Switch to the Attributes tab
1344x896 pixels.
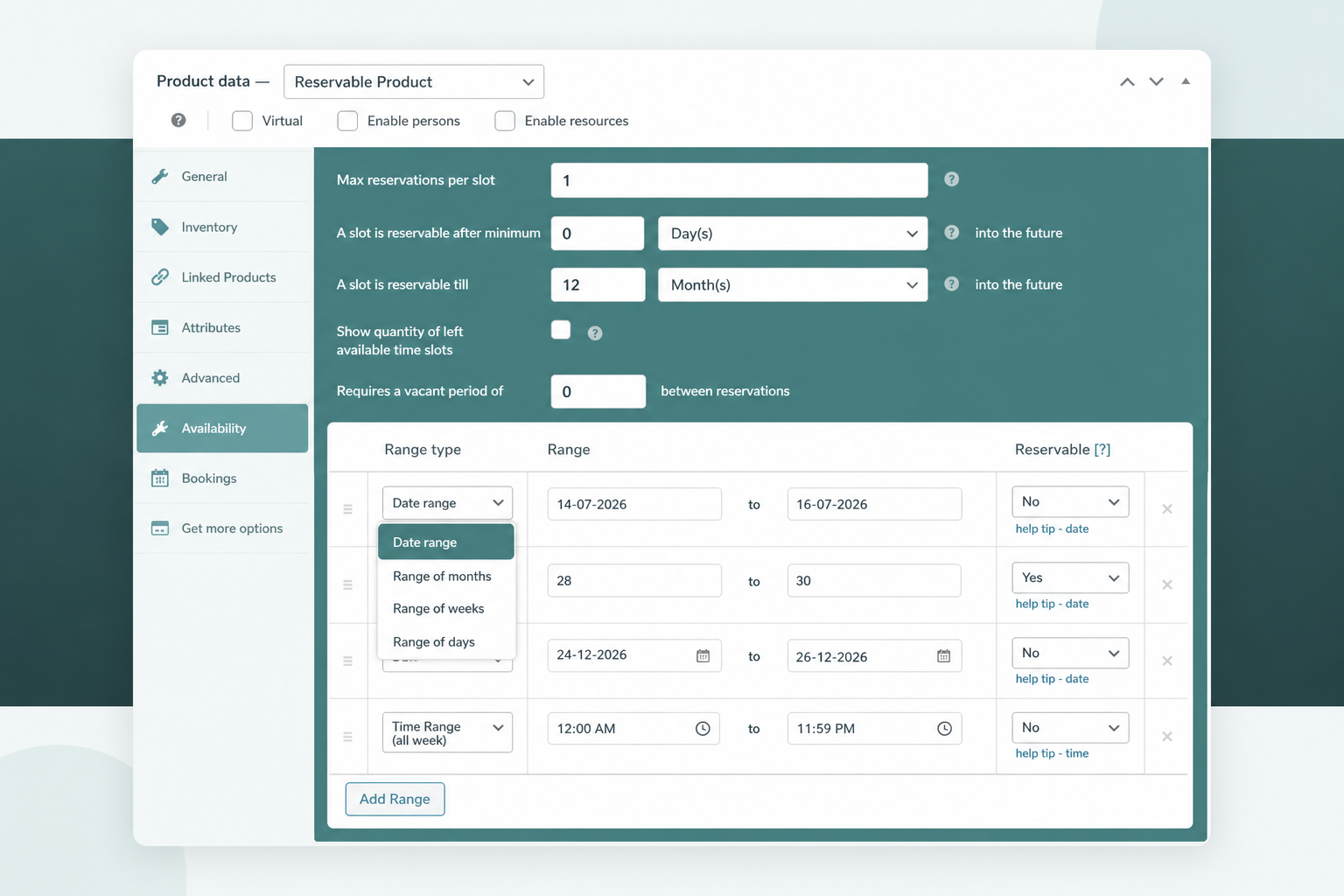pos(223,328)
